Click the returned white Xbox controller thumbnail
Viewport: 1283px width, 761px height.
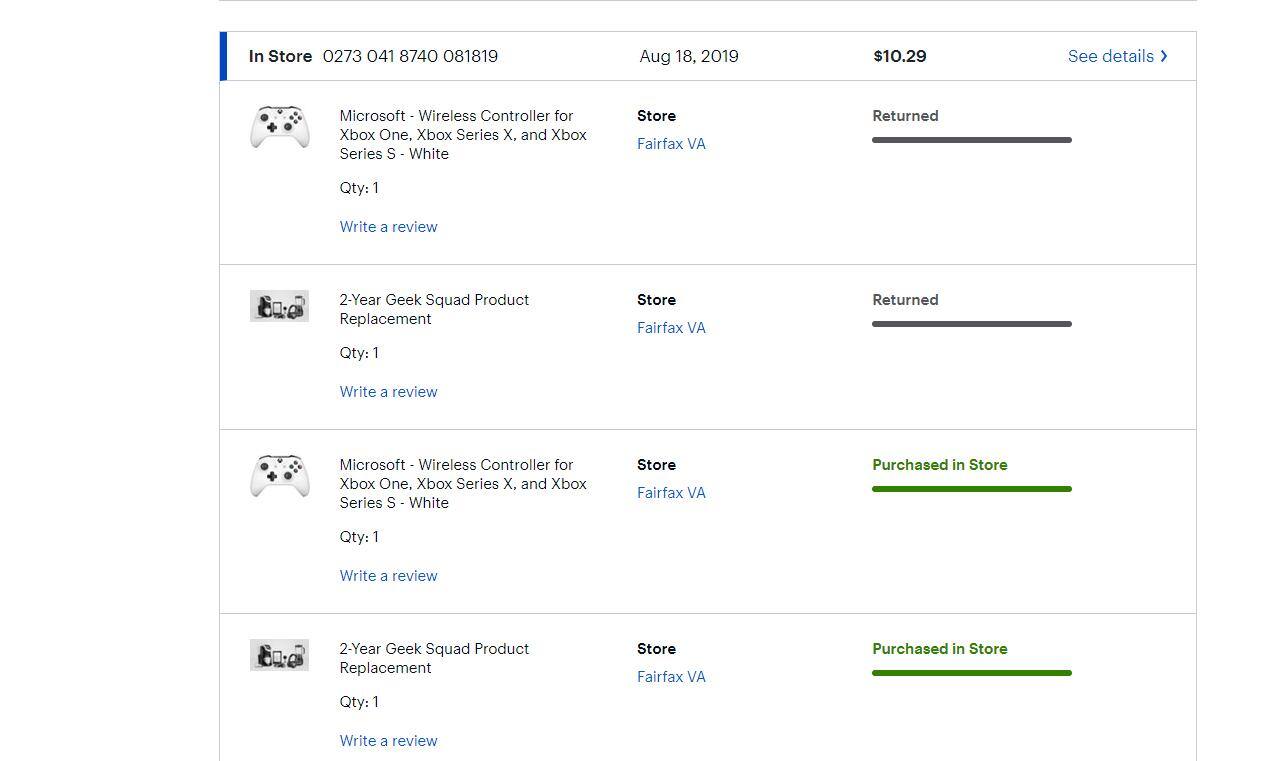coord(279,128)
